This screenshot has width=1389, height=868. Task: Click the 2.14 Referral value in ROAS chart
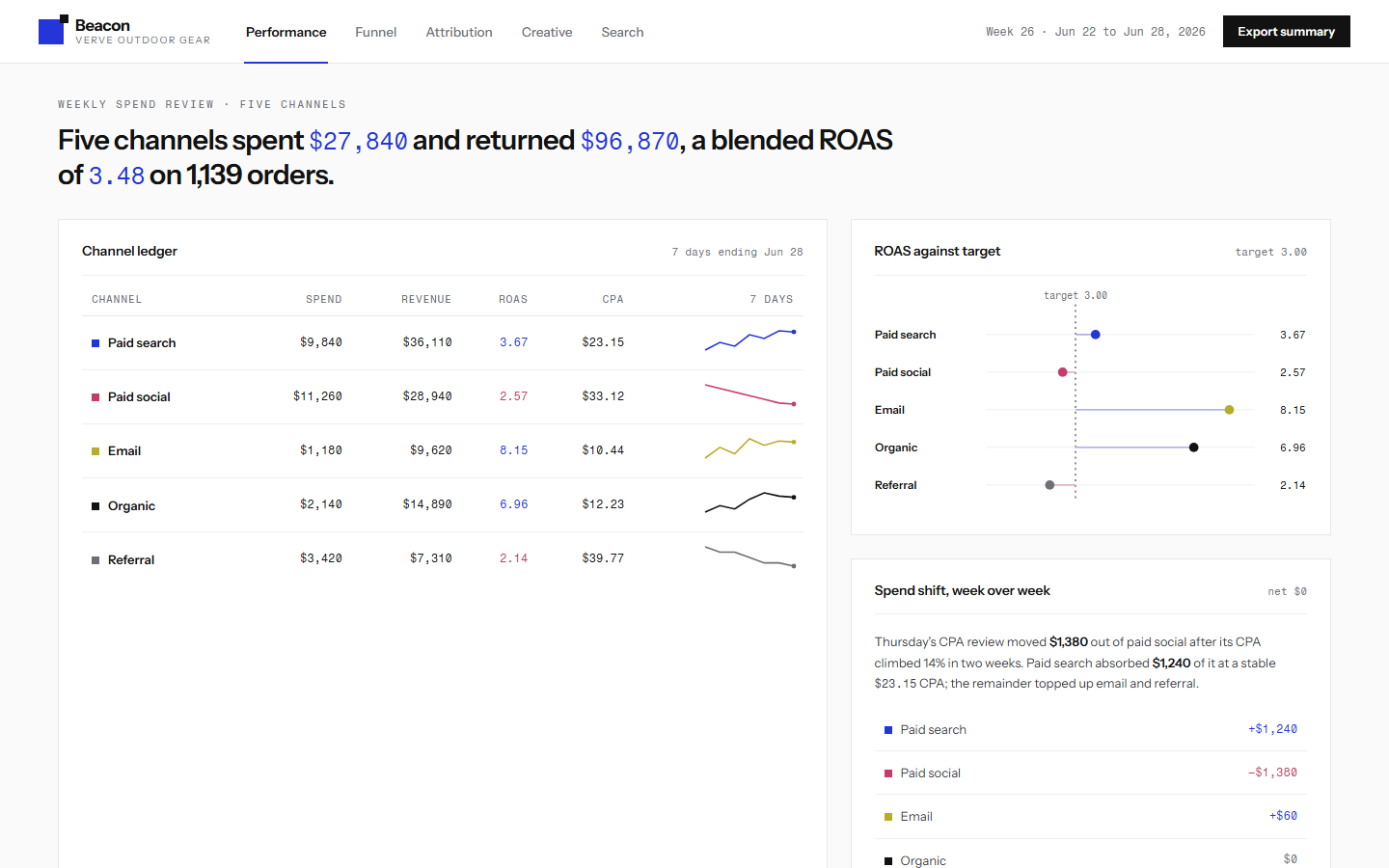click(1293, 485)
